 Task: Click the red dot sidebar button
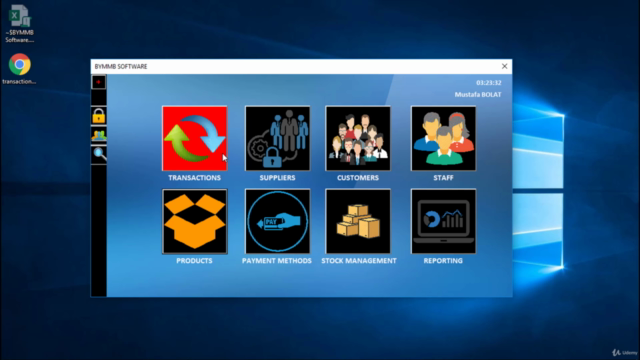(98, 82)
